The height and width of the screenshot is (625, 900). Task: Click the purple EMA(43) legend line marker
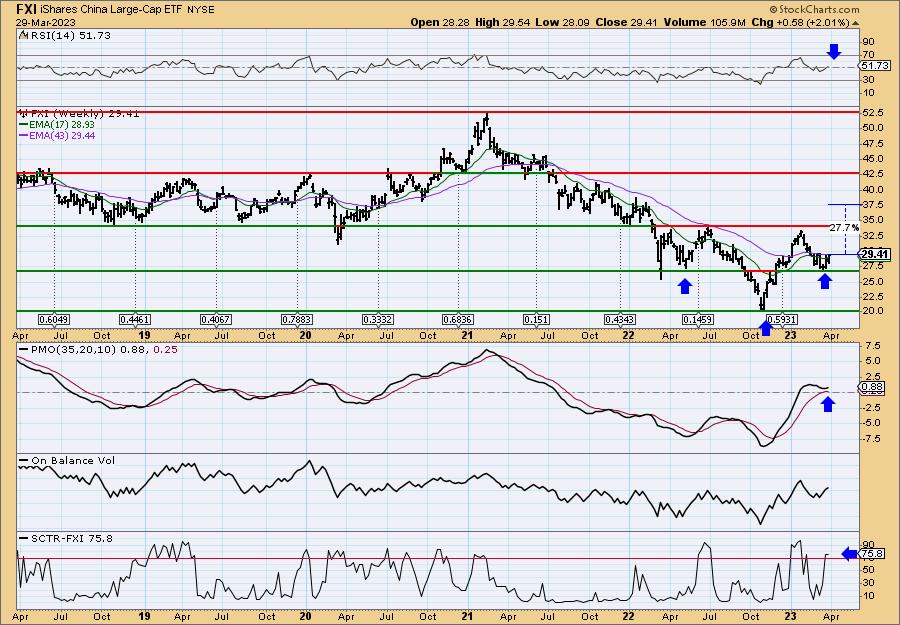(x=23, y=136)
